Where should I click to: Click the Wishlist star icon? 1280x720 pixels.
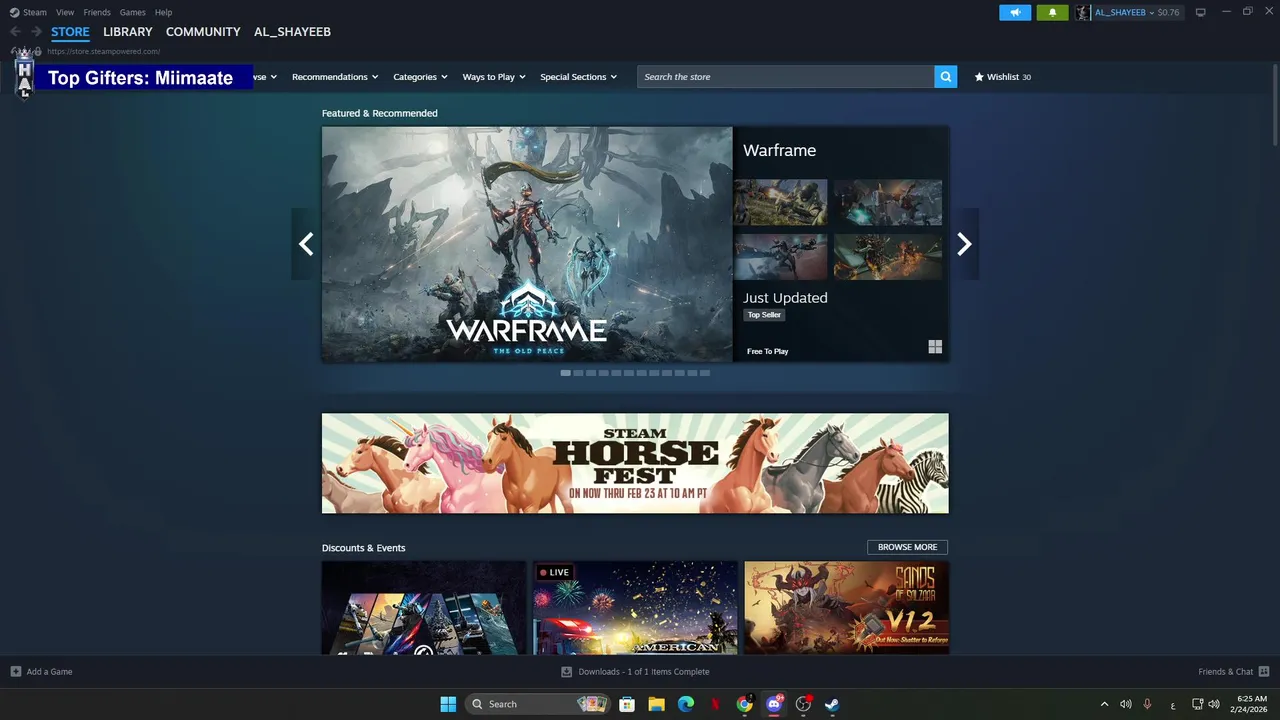(x=979, y=77)
